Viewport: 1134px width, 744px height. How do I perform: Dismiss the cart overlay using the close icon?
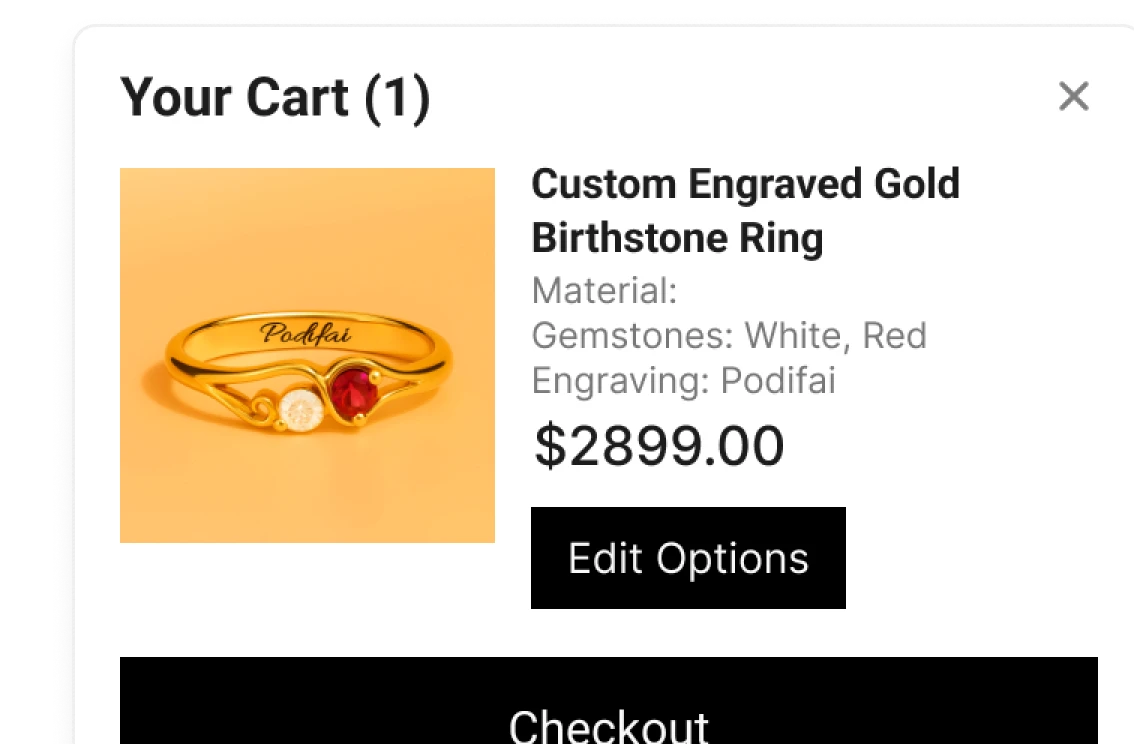1074,97
